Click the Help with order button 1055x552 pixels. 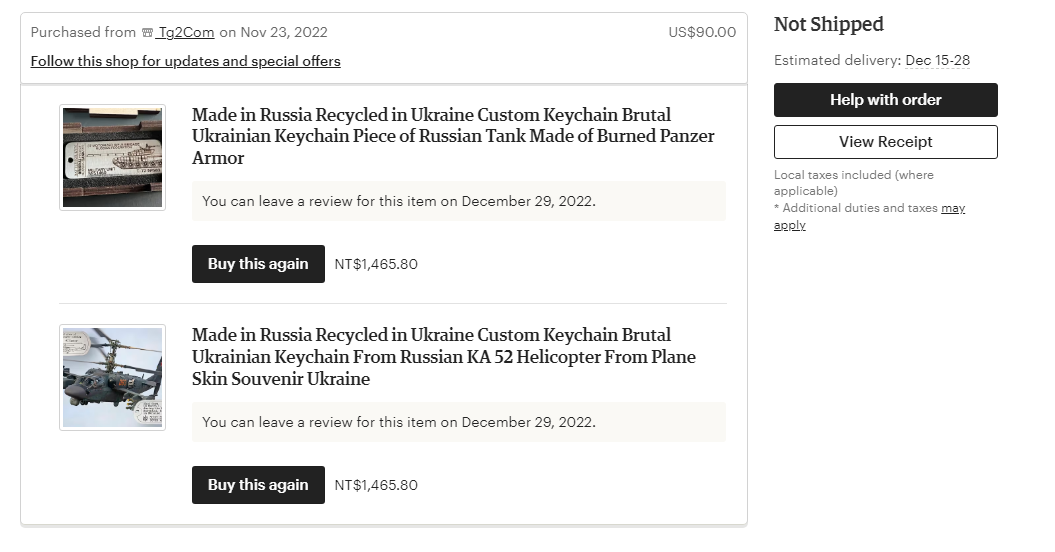click(x=885, y=100)
